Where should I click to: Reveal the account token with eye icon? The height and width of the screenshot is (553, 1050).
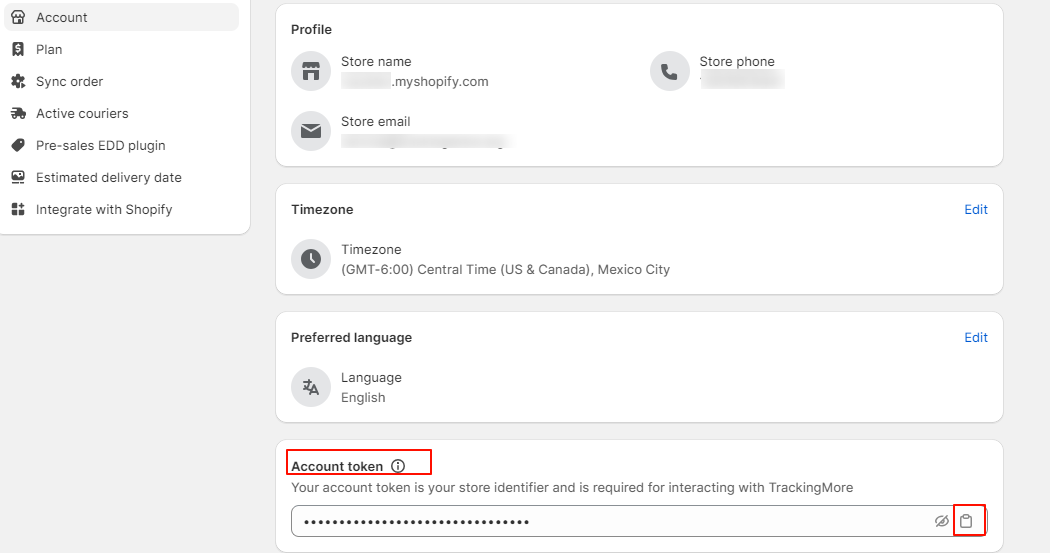(x=942, y=521)
